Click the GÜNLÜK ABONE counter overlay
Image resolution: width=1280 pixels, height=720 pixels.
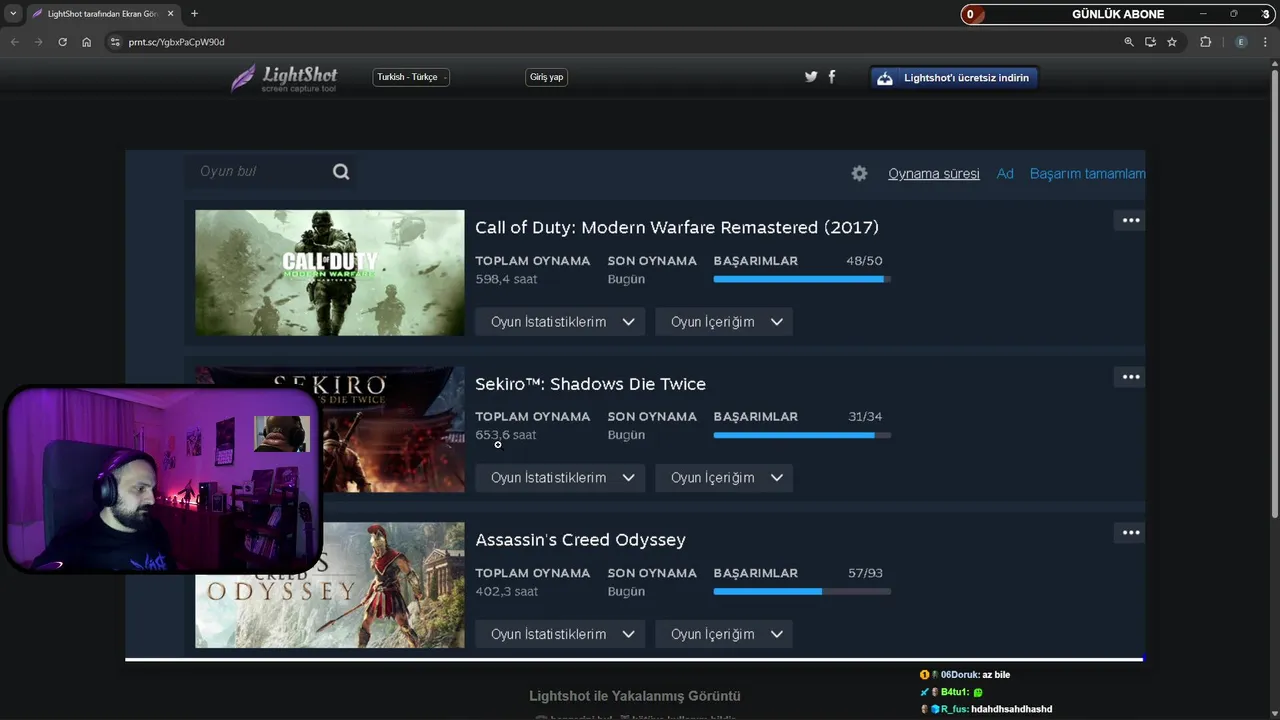tap(1117, 14)
